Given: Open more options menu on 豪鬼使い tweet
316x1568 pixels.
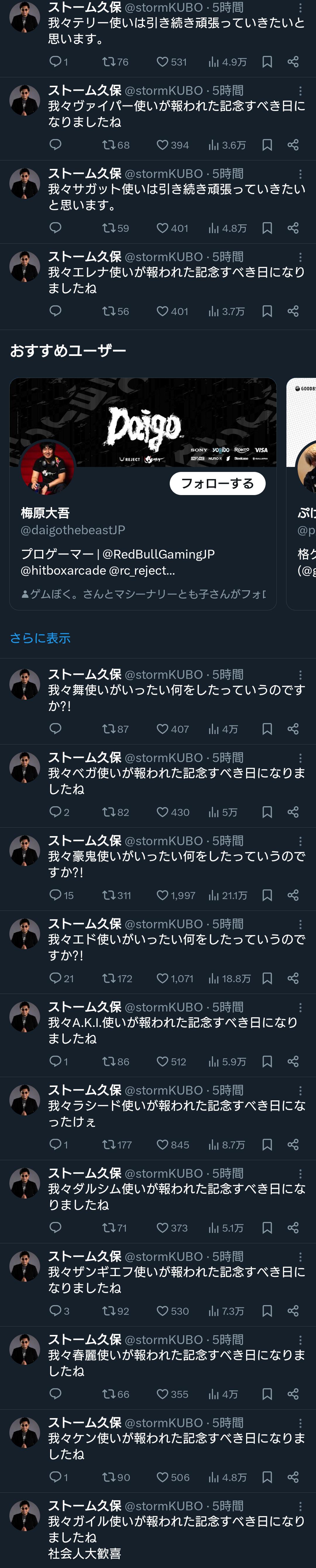Looking at the screenshot, I should click(x=300, y=841).
